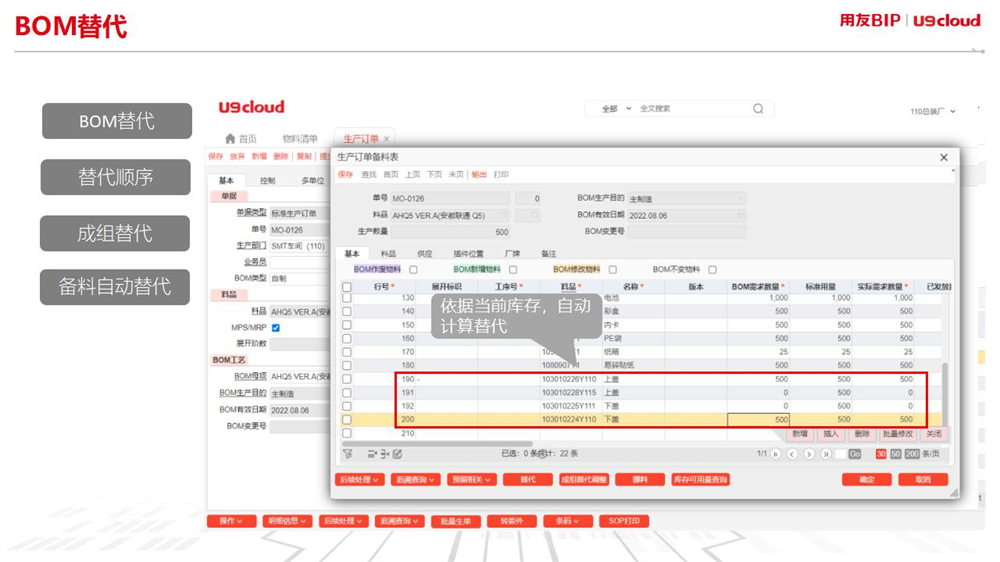Close the 生产订单 tab with its X

tap(386, 138)
